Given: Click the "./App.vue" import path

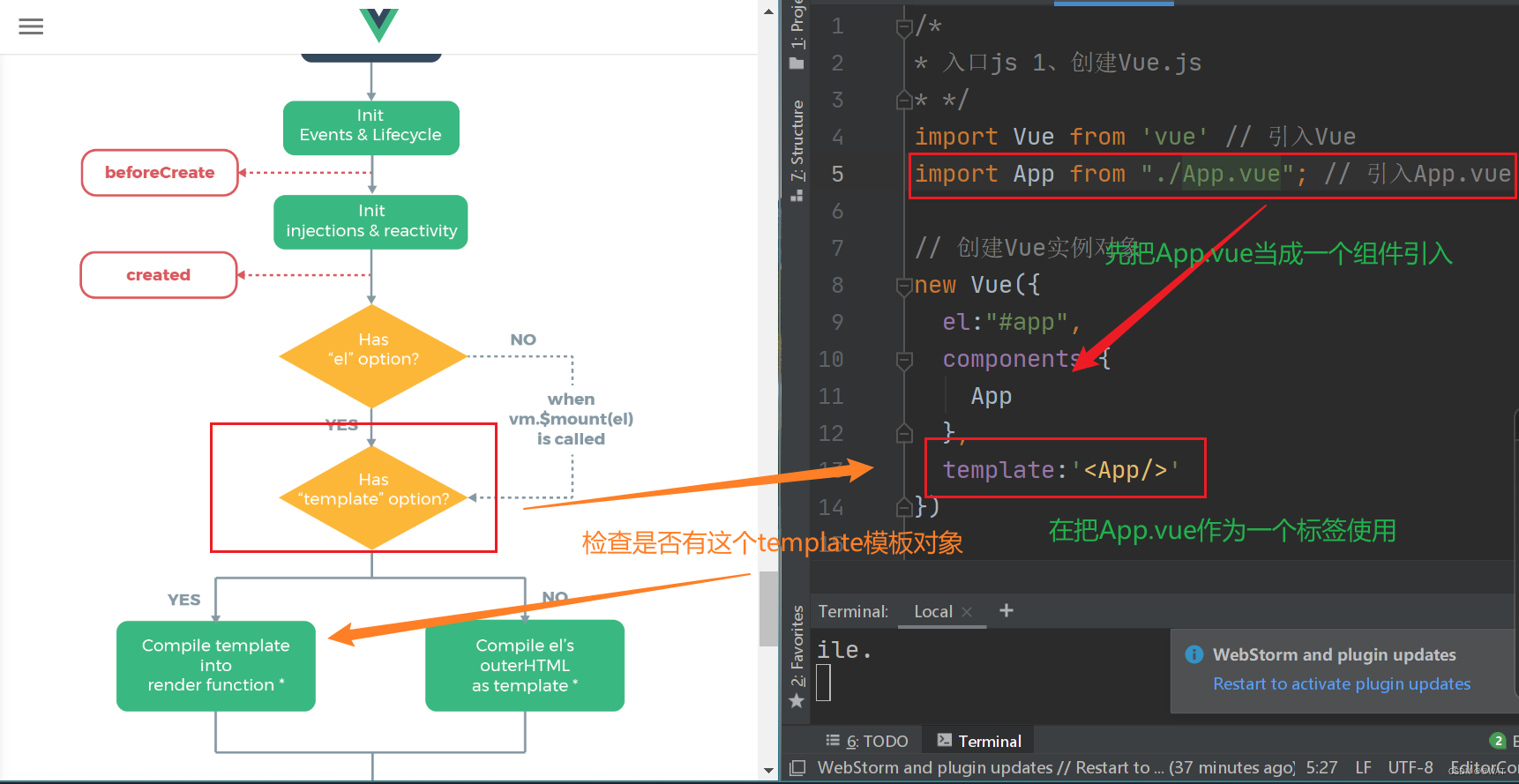Looking at the screenshot, I should [x=1217, y=174].
